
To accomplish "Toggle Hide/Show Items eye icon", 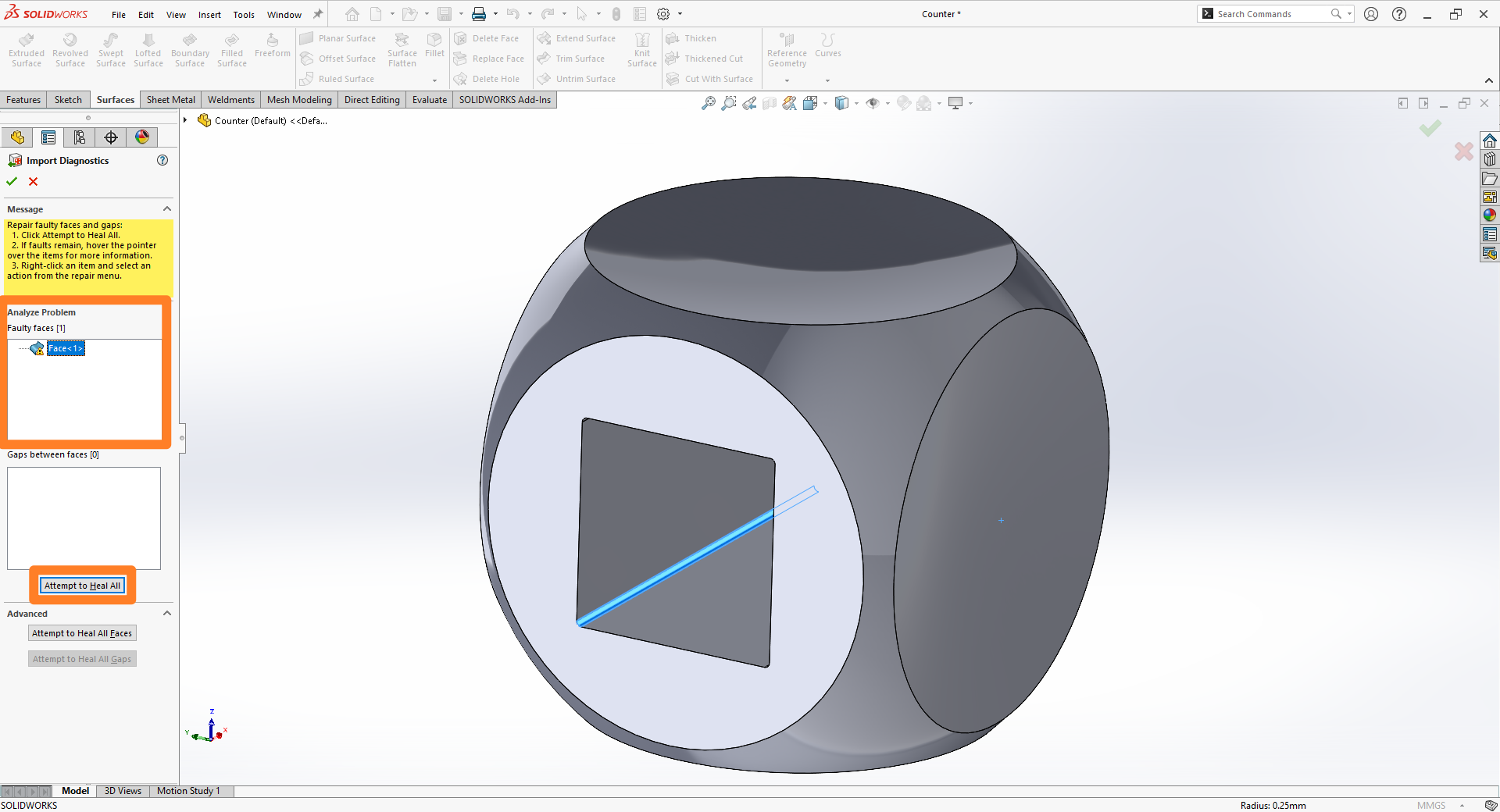I will tap(874, 102).
